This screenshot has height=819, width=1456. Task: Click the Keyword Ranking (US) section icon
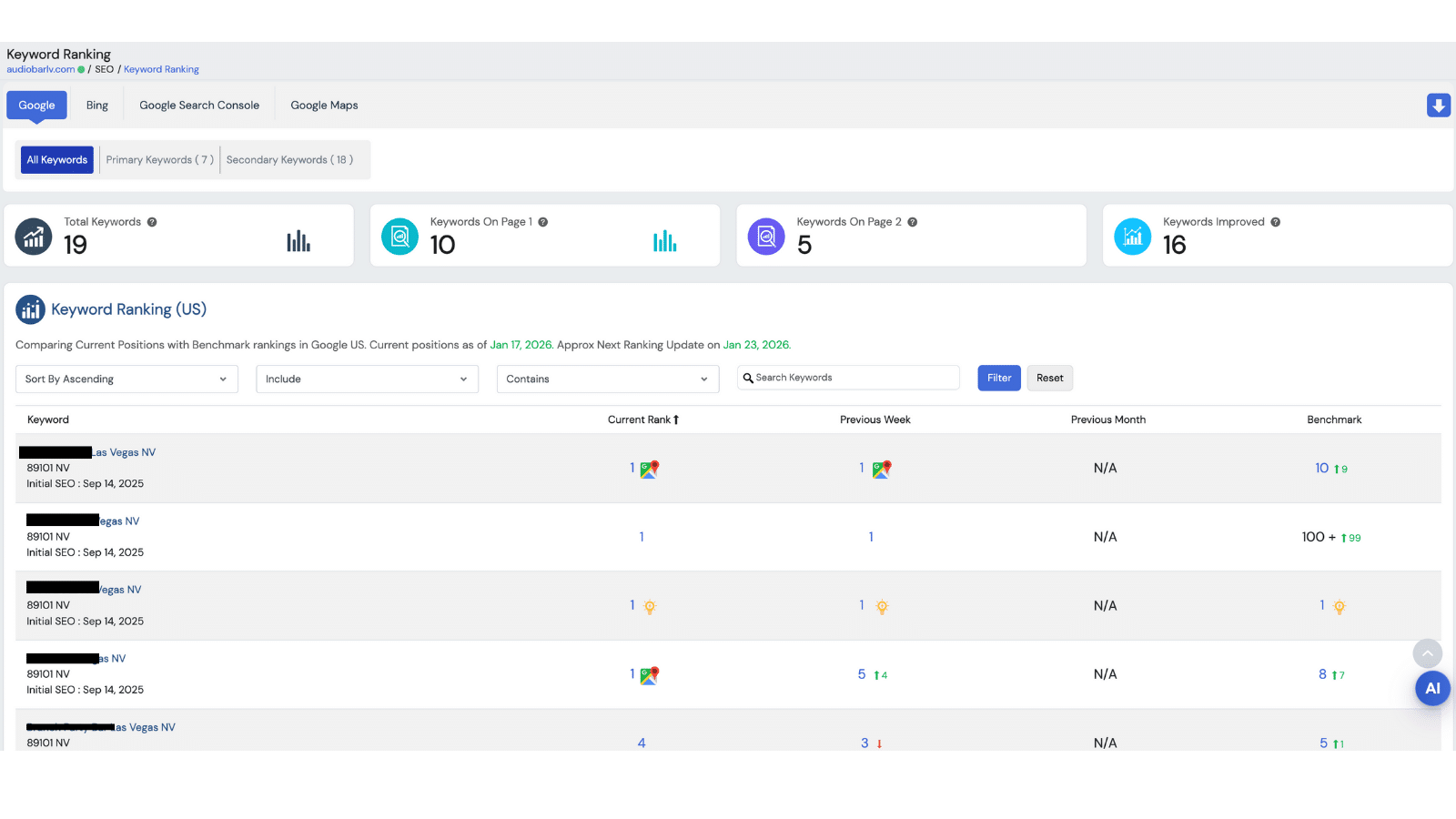[30, 309]
